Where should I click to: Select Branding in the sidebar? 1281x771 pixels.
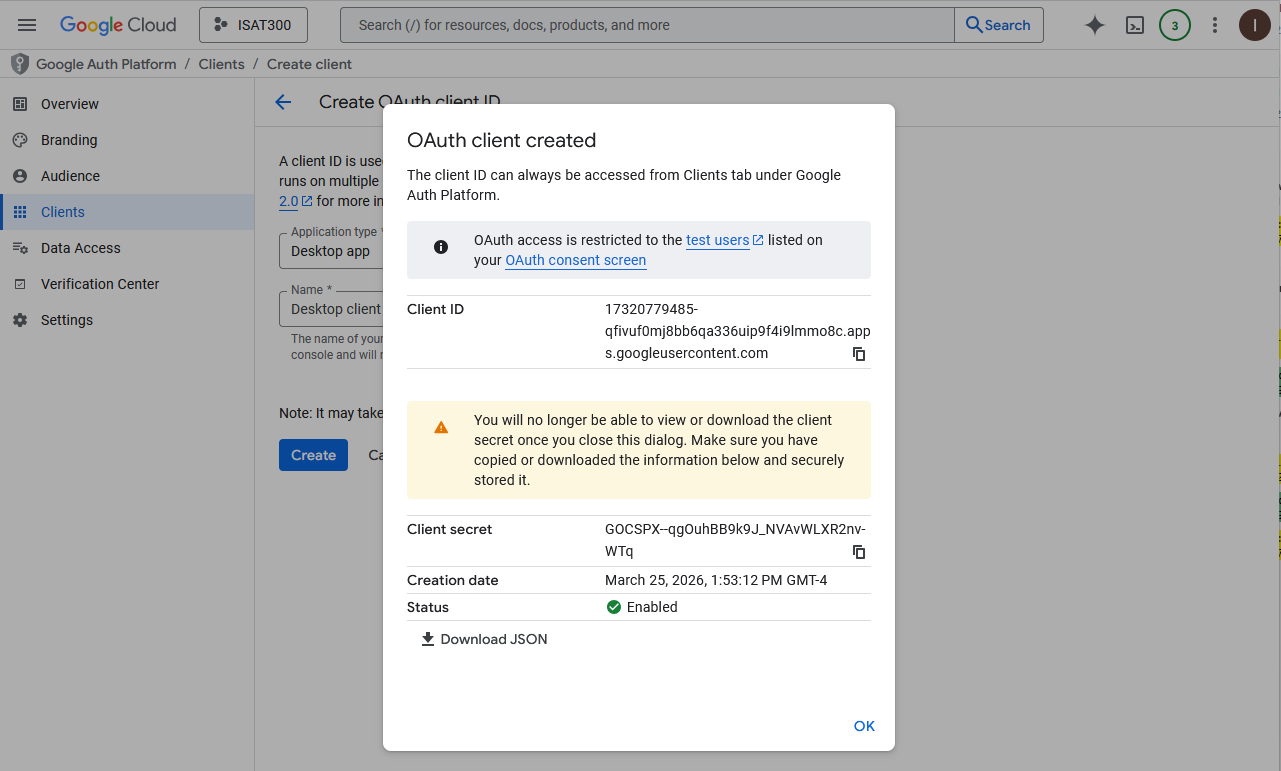[x=68, y=140]
